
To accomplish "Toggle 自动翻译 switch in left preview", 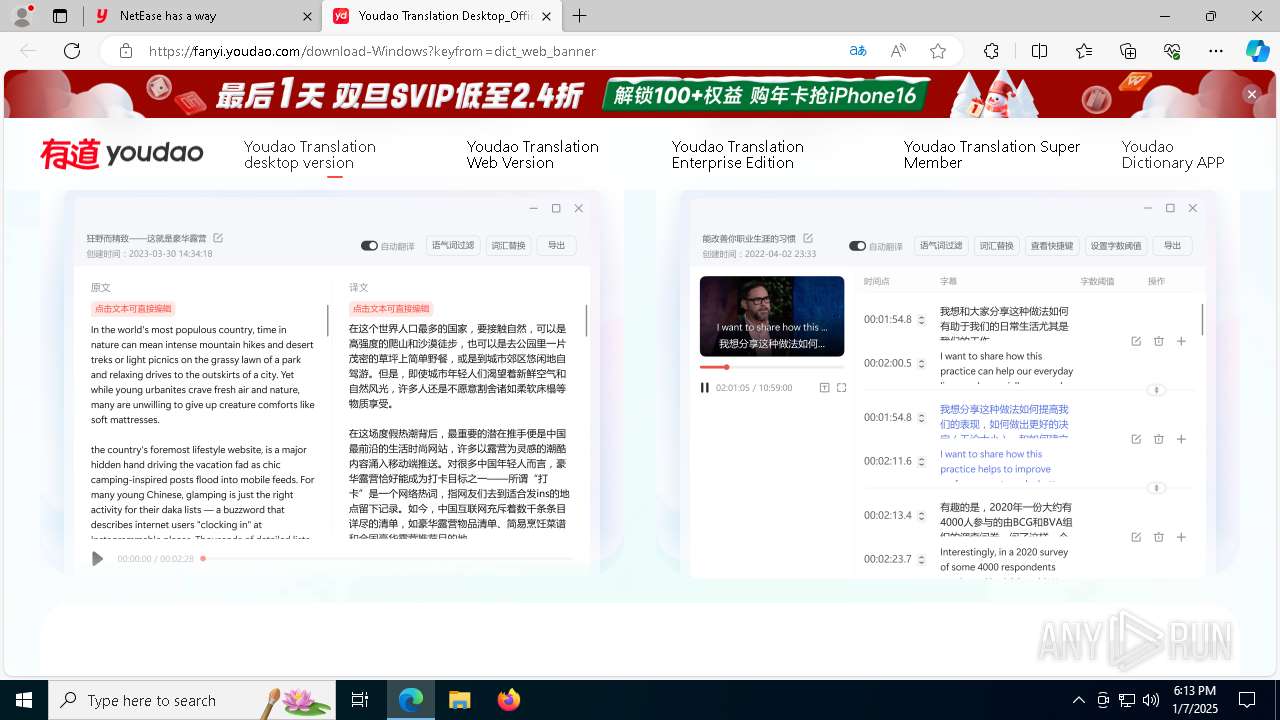I will tap(369, 246).
